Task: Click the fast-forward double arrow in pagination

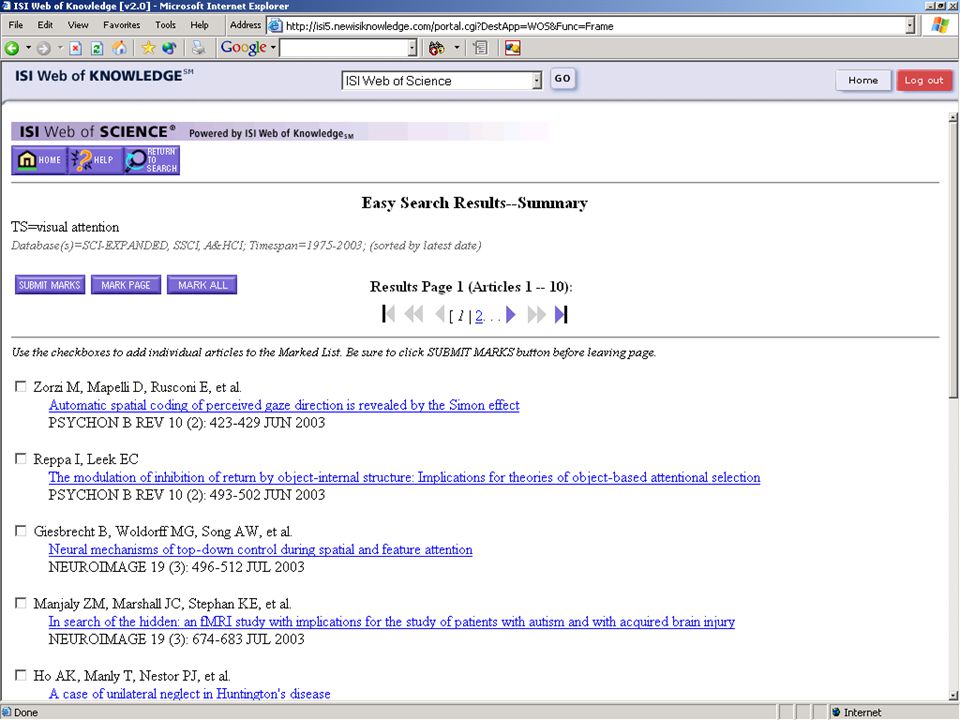Action: click(536, 315)
